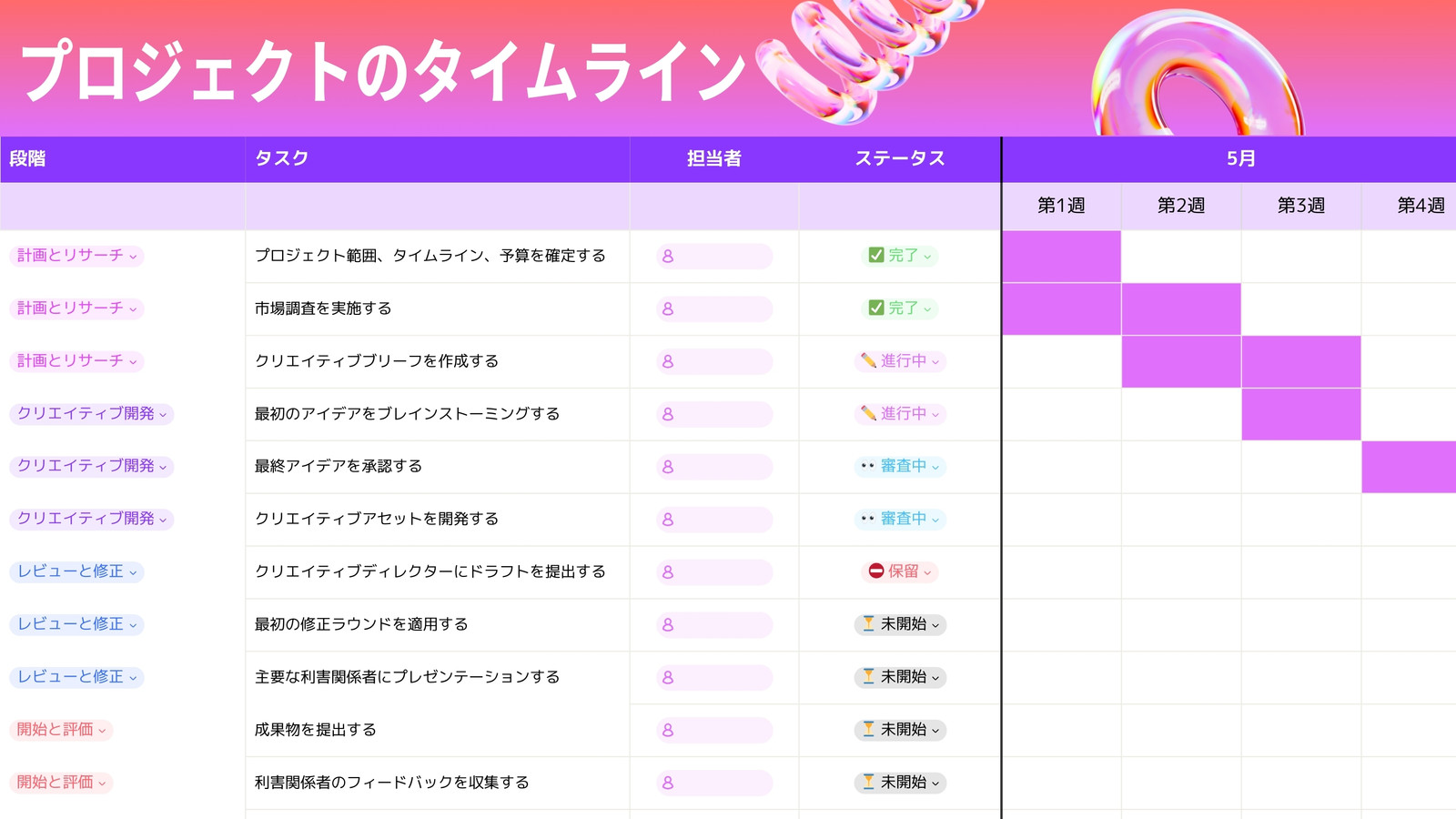Click assignee person icon for プロジェクト範囲 task
The height and width of the screenshot is (819, 1456).
[x=668, y=257]
